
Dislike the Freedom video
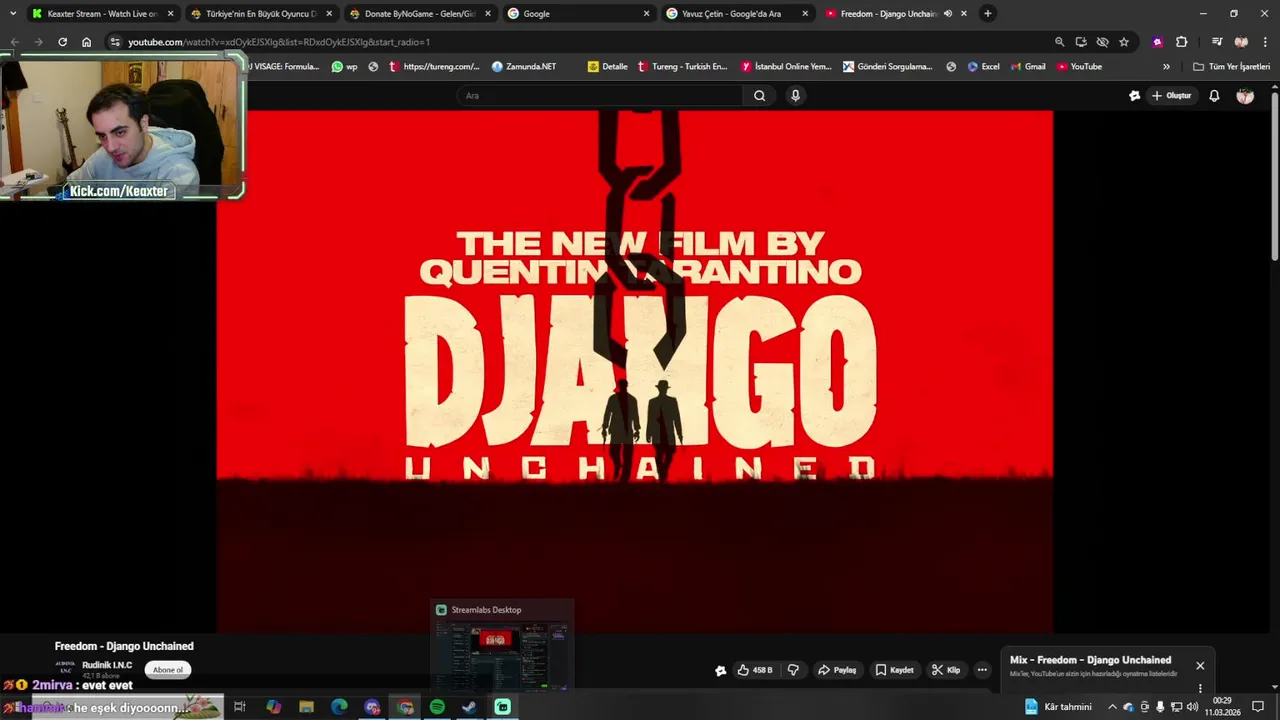click(793, 670)
